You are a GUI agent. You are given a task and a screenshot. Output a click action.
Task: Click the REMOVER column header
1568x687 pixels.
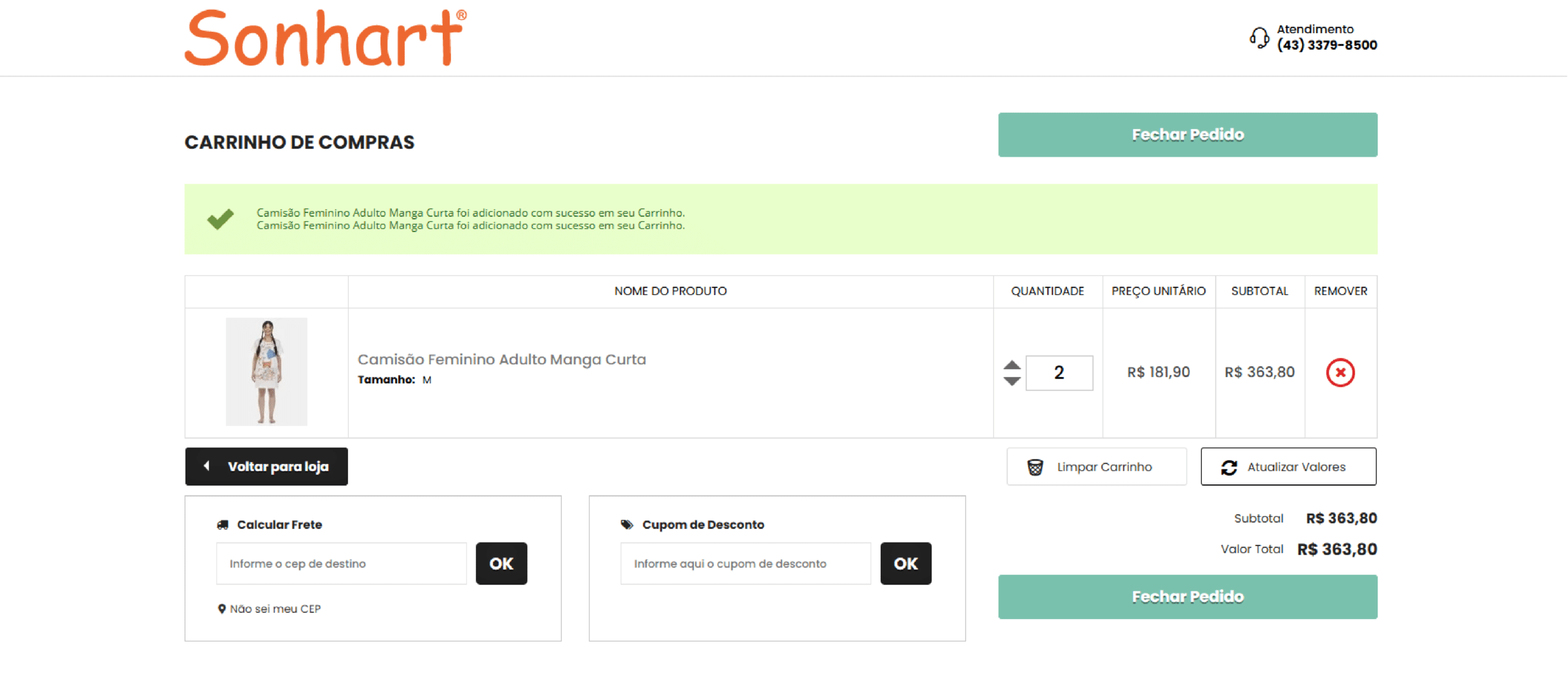tap(1341, 291)
